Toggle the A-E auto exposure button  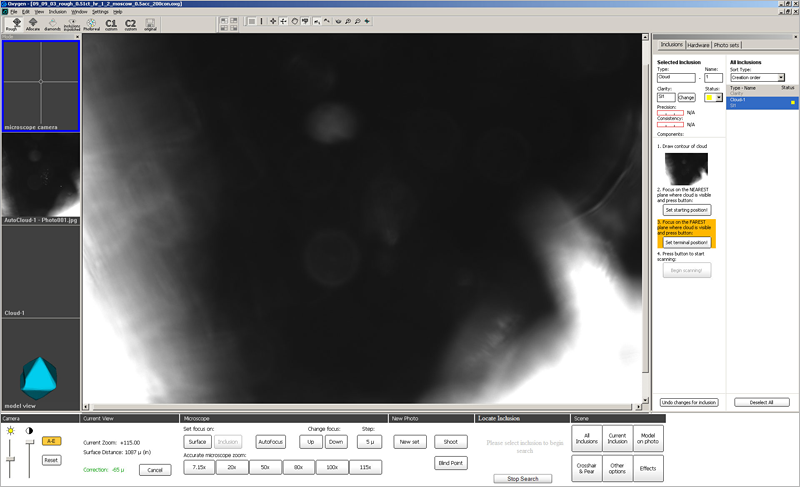click(x=51, y=440)
